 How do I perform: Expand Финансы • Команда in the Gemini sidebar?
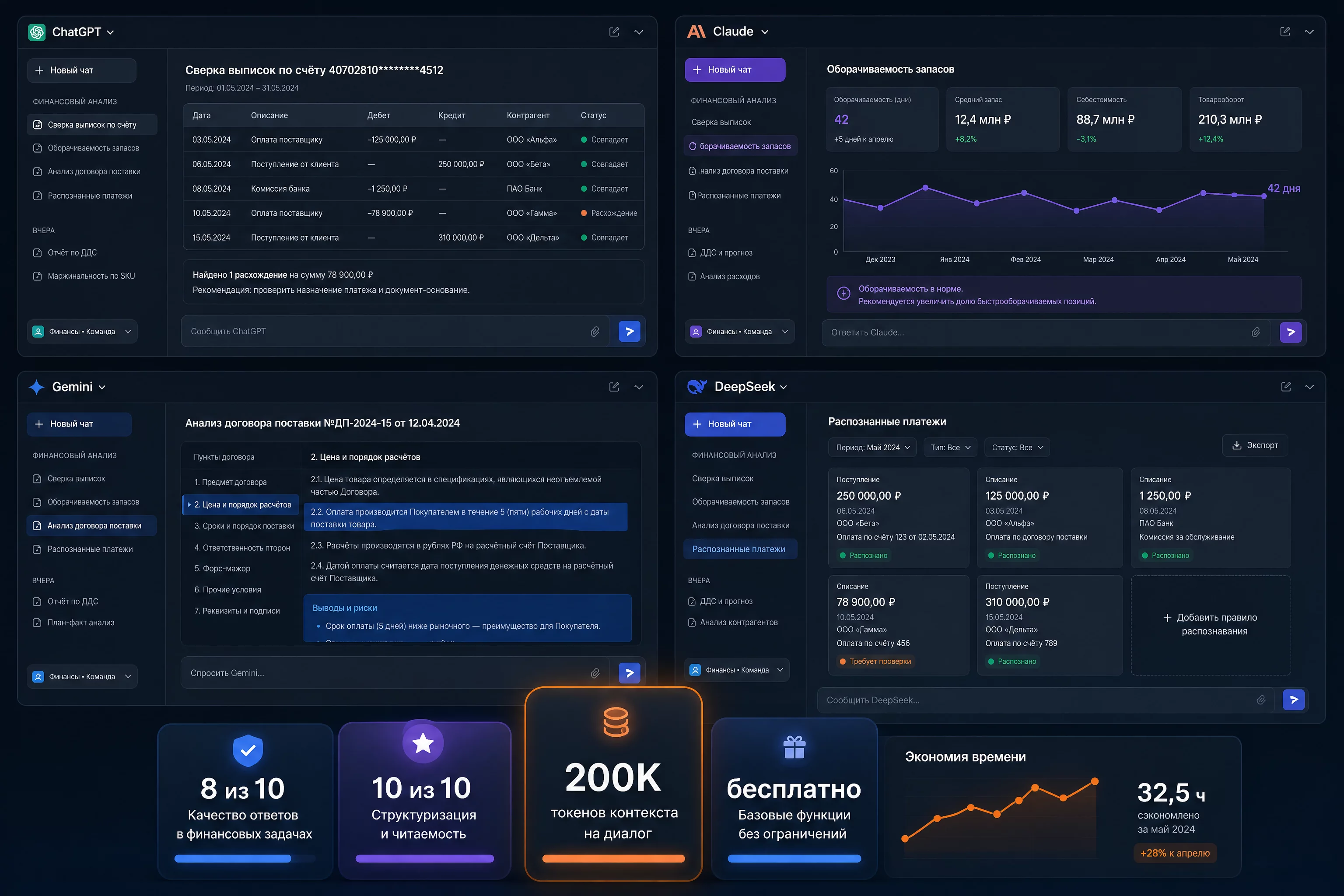point(82,676)
